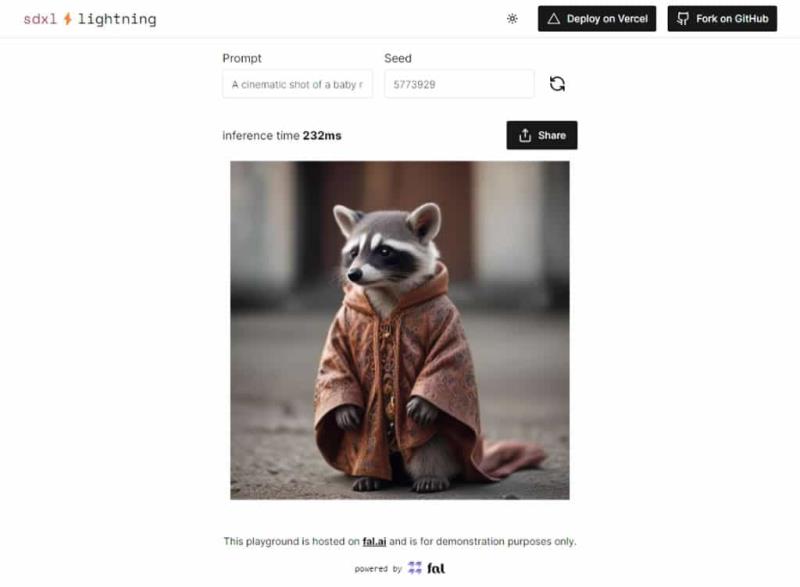Click the upload arrow icon in Share
800x587 pixels.
tap(525, 135)
